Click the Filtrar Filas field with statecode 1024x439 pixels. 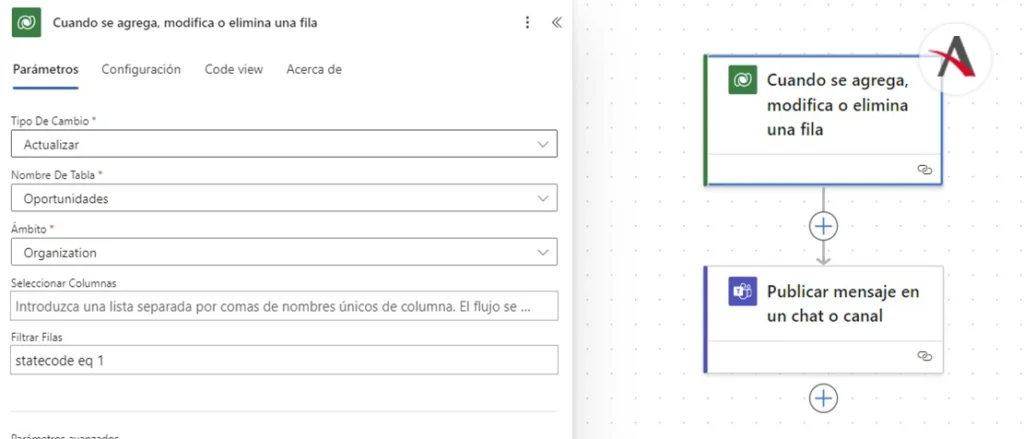coord(284,360)
